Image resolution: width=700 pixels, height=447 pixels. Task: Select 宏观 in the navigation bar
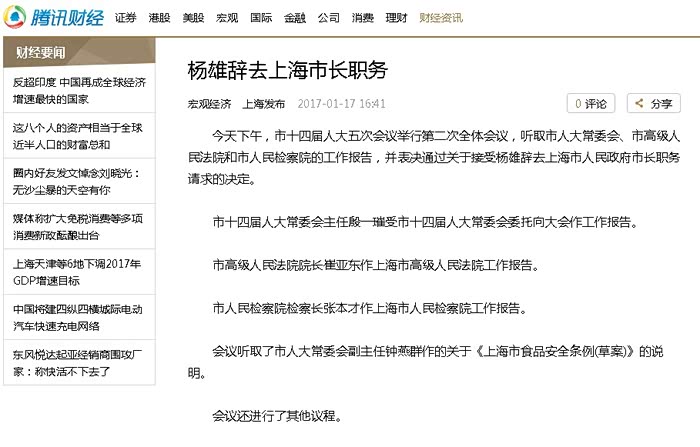[228, 18]
